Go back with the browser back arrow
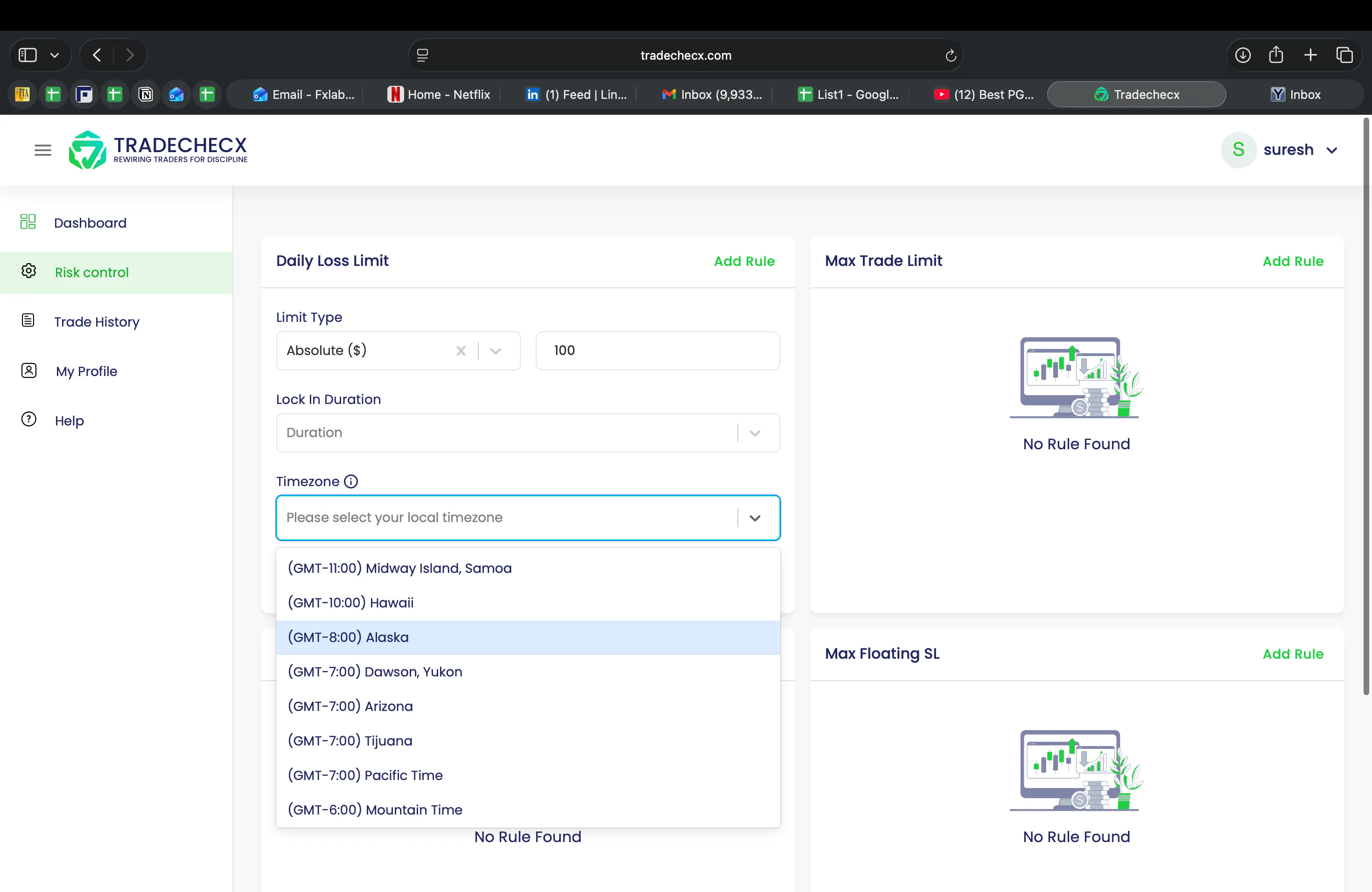This screenshot has width=1372, height=892. (97, 56)
